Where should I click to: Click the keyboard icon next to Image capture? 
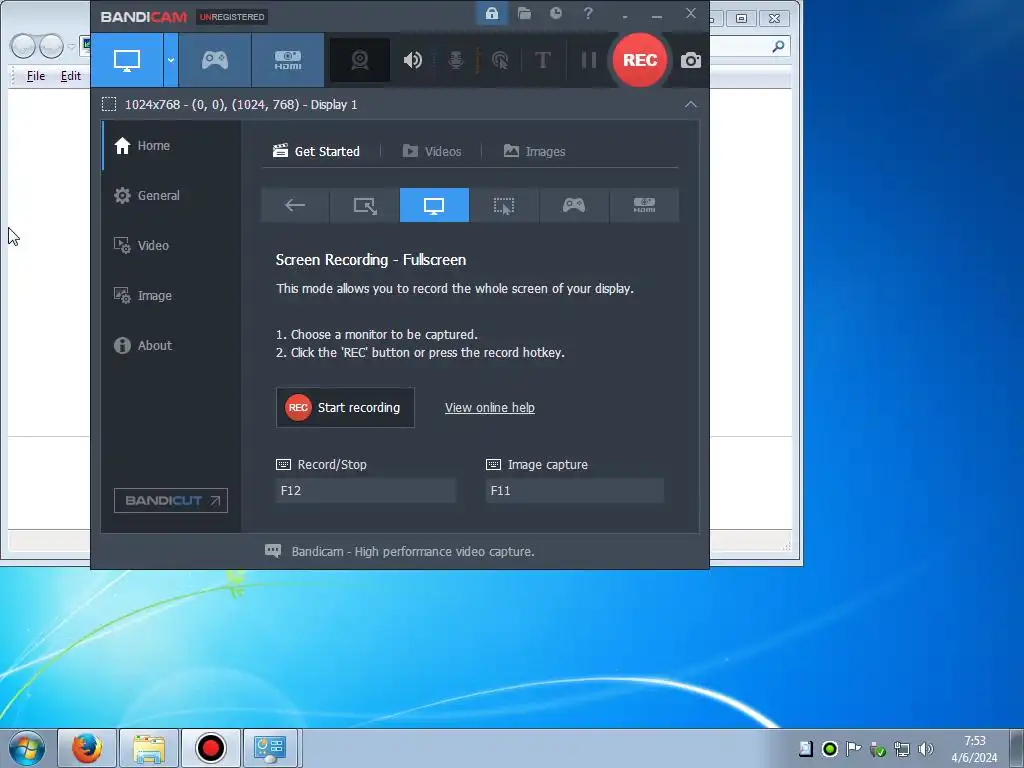click(494, 464)
